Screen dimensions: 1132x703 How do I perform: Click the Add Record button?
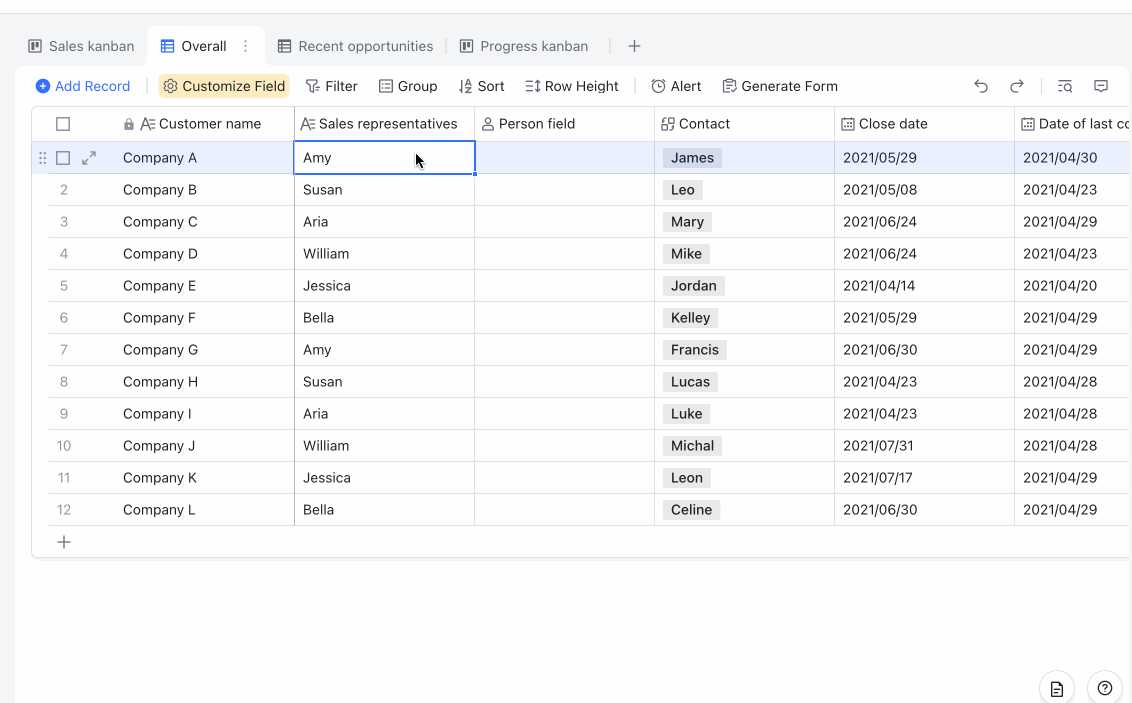pyautogui.click(x=83, y=86)
